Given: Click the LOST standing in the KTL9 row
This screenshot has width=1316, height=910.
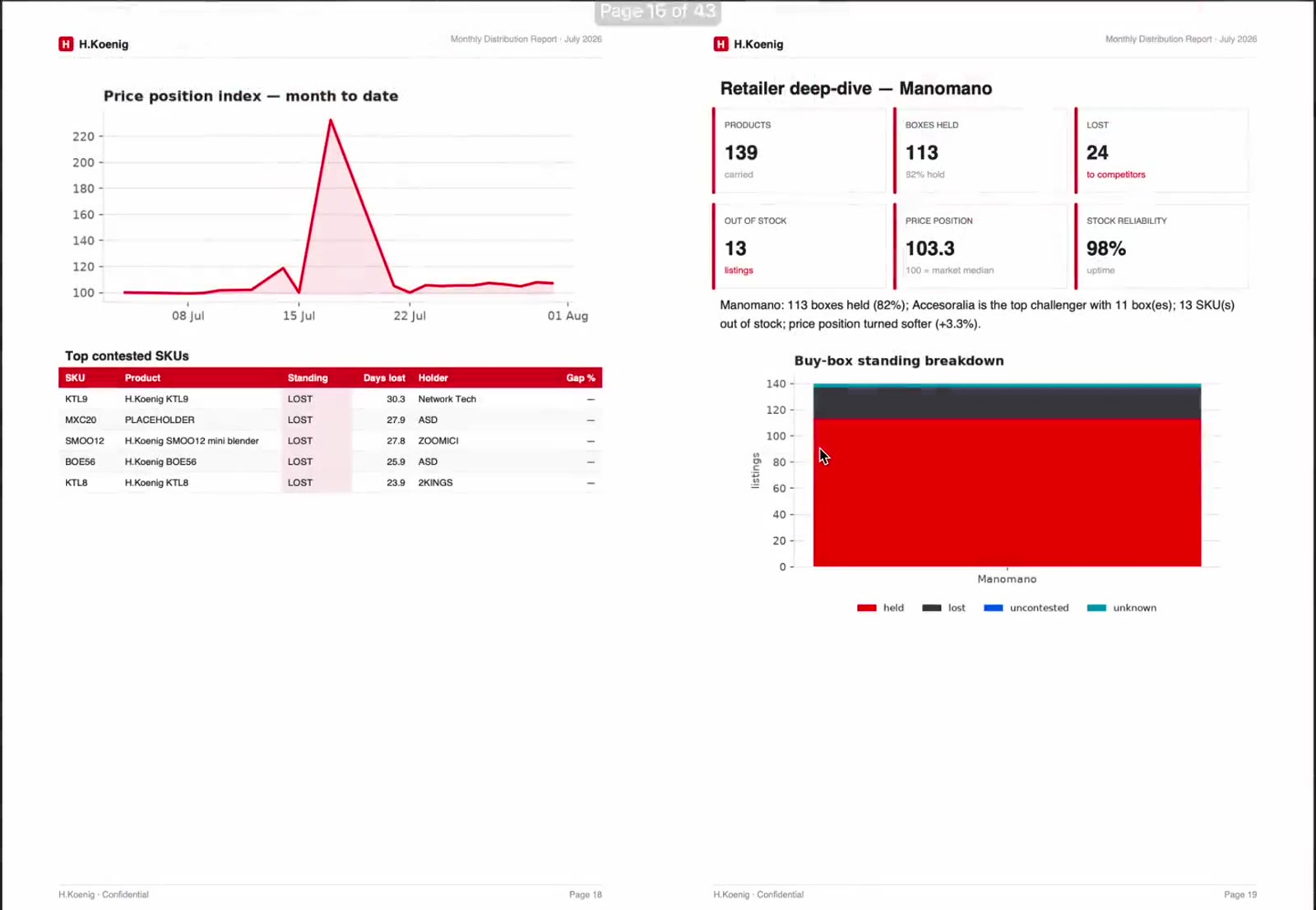Looking at the screenshot, I should tap(300, 399).
